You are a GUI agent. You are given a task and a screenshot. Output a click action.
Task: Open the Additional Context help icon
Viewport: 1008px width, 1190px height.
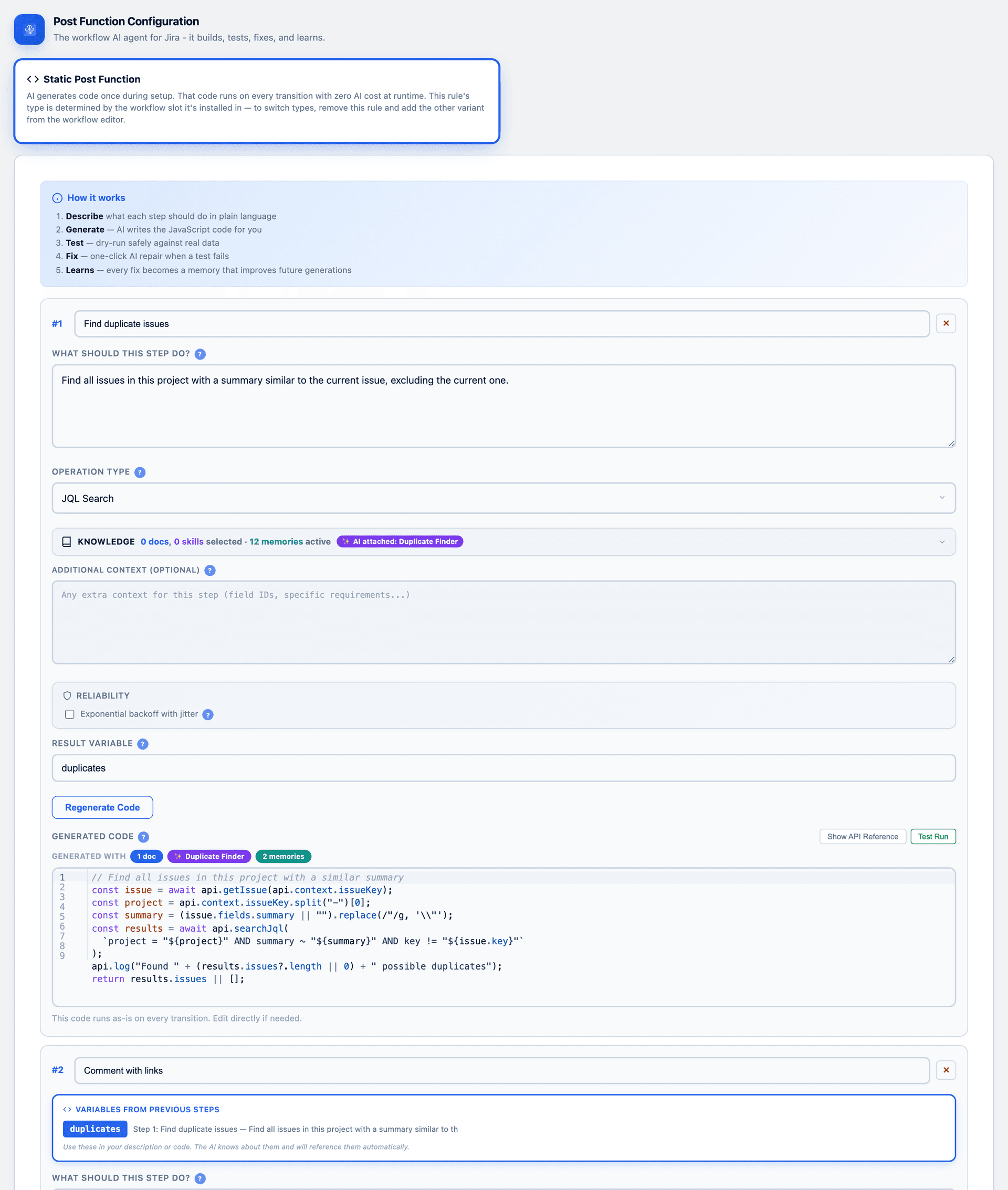pos(209,570)
